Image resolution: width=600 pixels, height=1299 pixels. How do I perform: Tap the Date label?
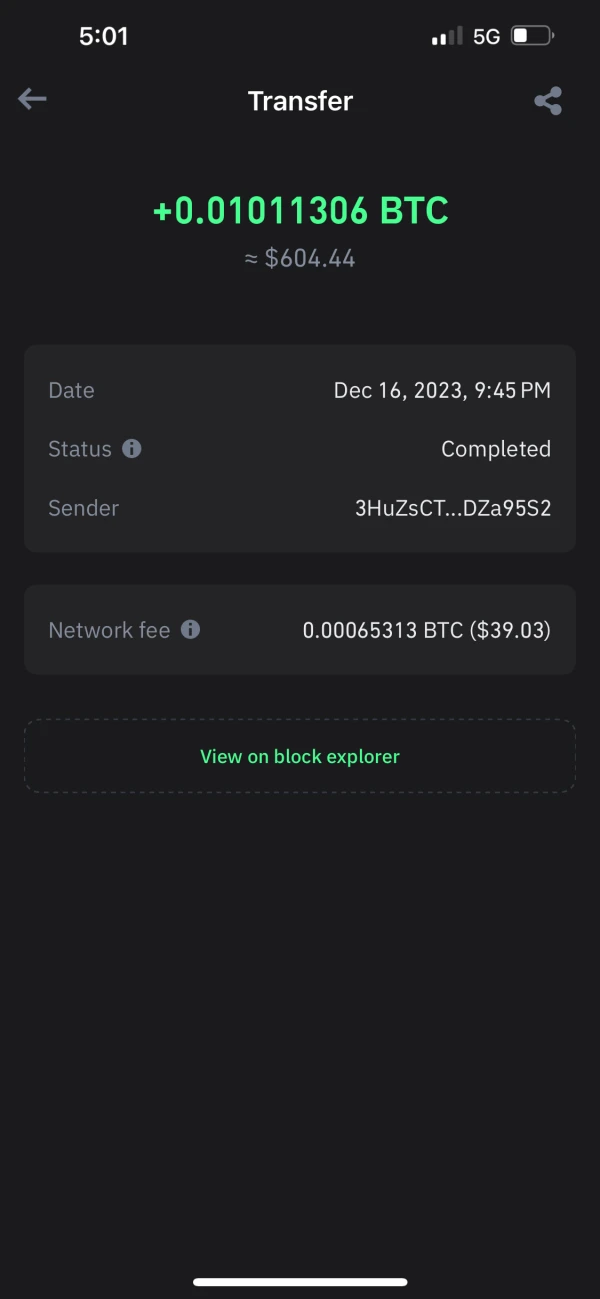pyautogui.click(x=71, y=390)
